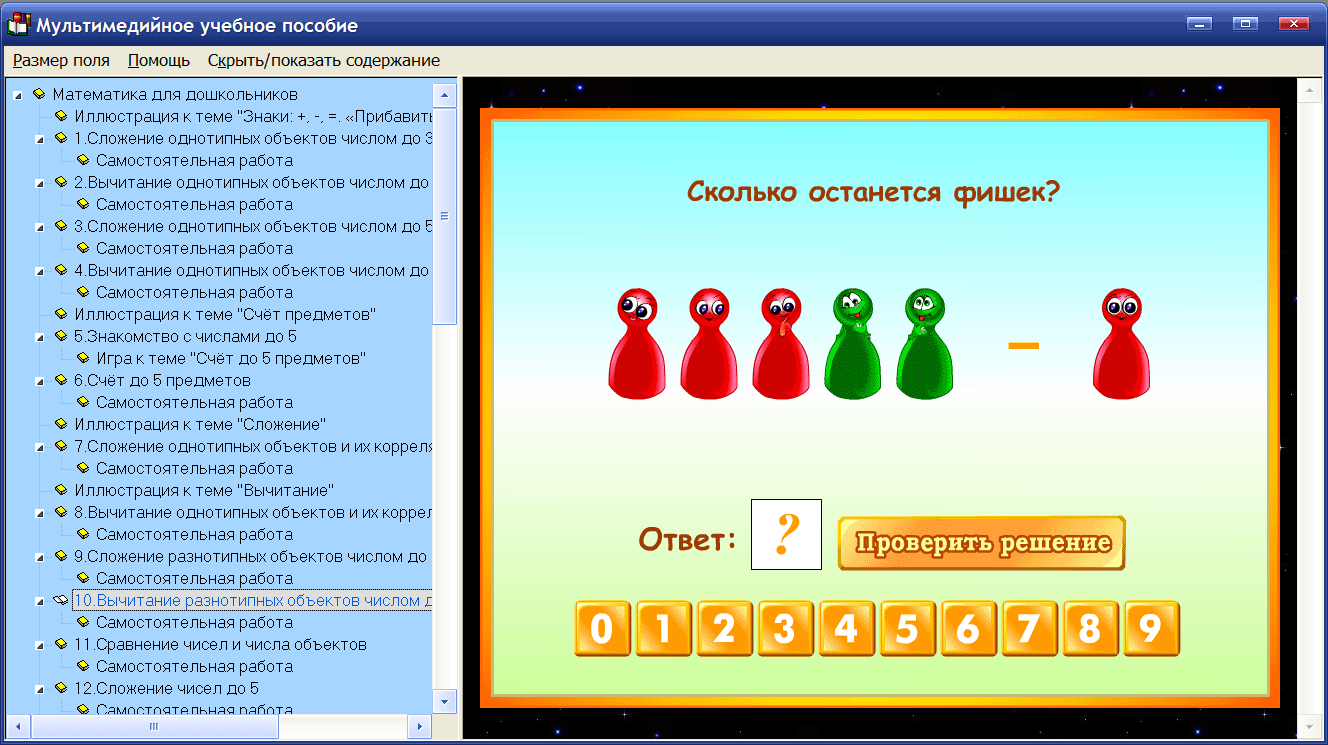This screenshot has width=1328, height=745.
Task: Choose number 5 answer button
Action: pos(907,629)
